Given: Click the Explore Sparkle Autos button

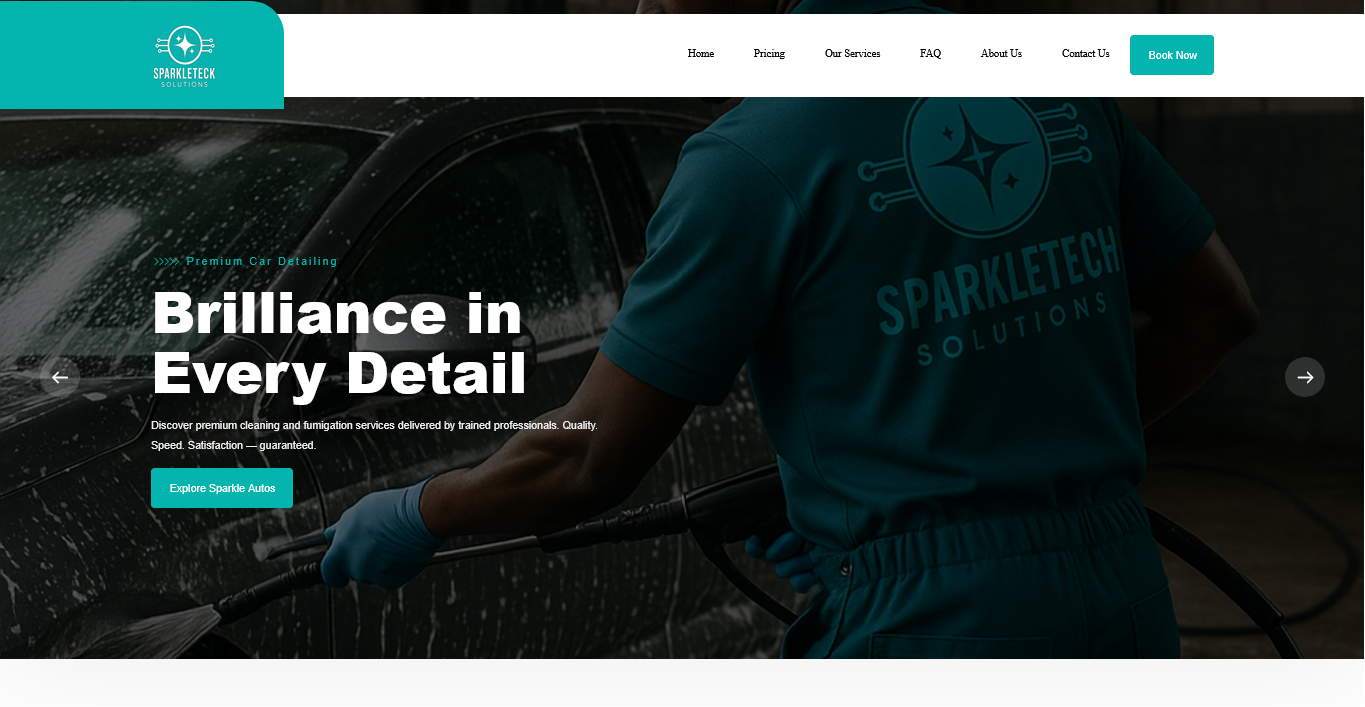Looking at the screenshot, I should click(x=222, y=488).
